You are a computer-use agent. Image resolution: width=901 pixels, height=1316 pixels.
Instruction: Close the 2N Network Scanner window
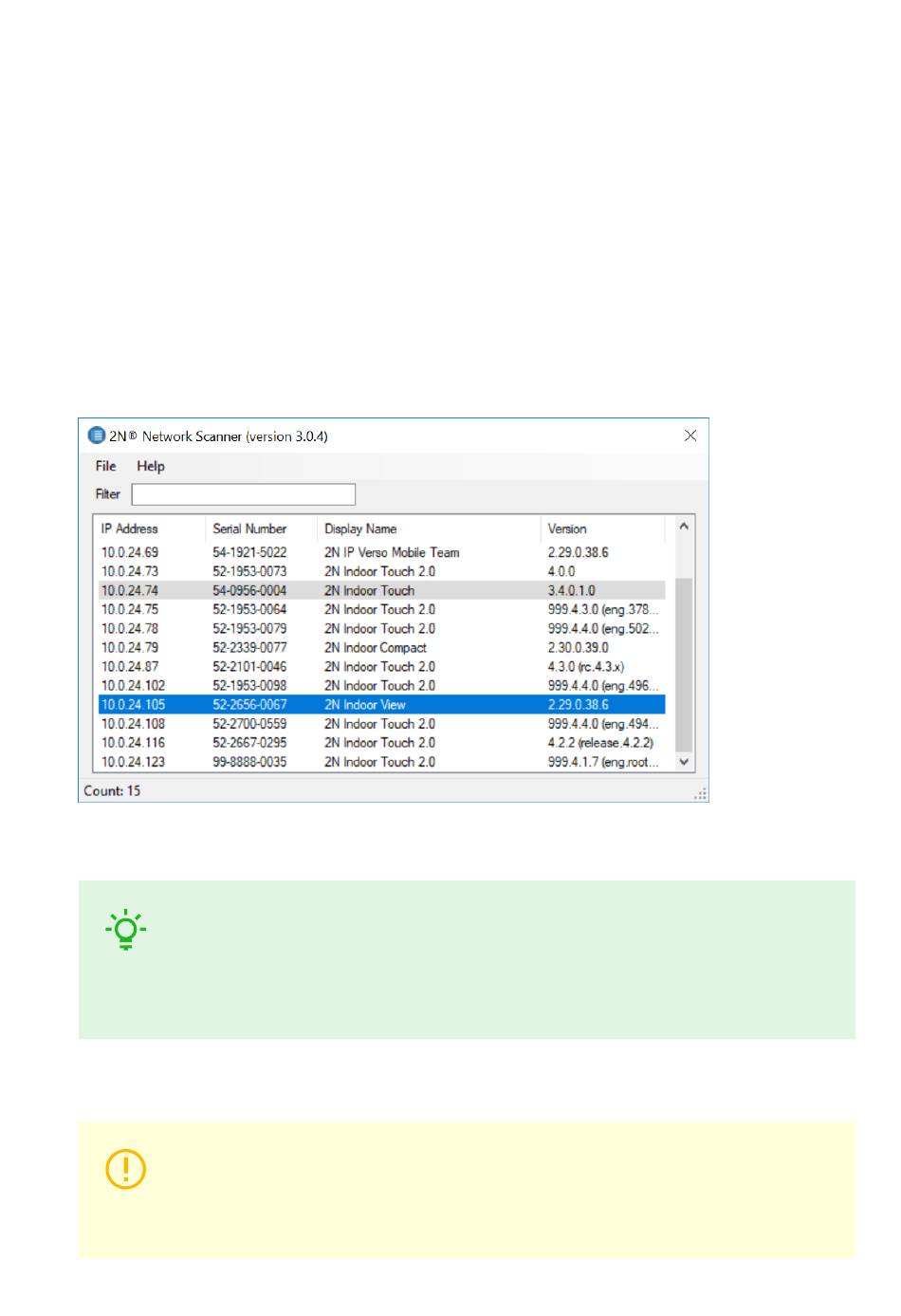click(x=690, y=436)
